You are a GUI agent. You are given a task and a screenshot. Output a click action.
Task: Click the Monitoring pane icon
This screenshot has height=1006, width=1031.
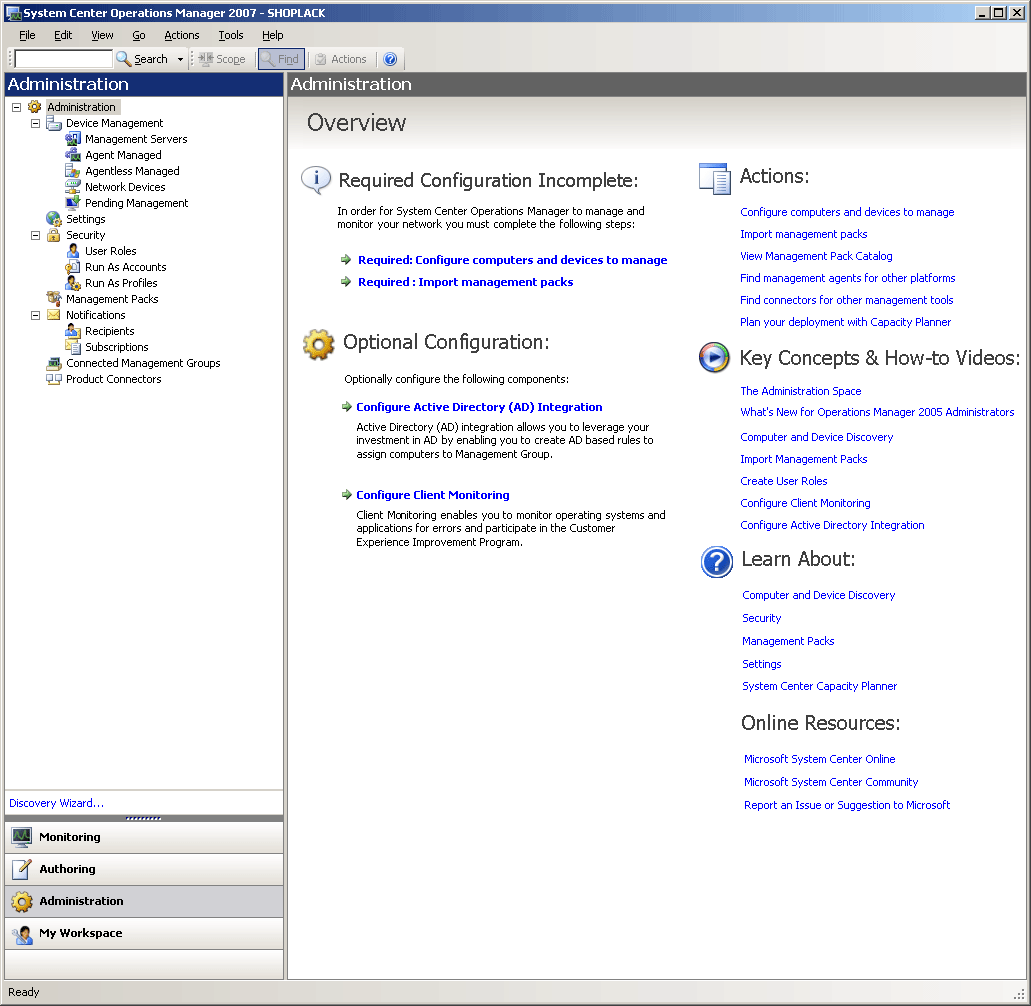tap(22, 836)
